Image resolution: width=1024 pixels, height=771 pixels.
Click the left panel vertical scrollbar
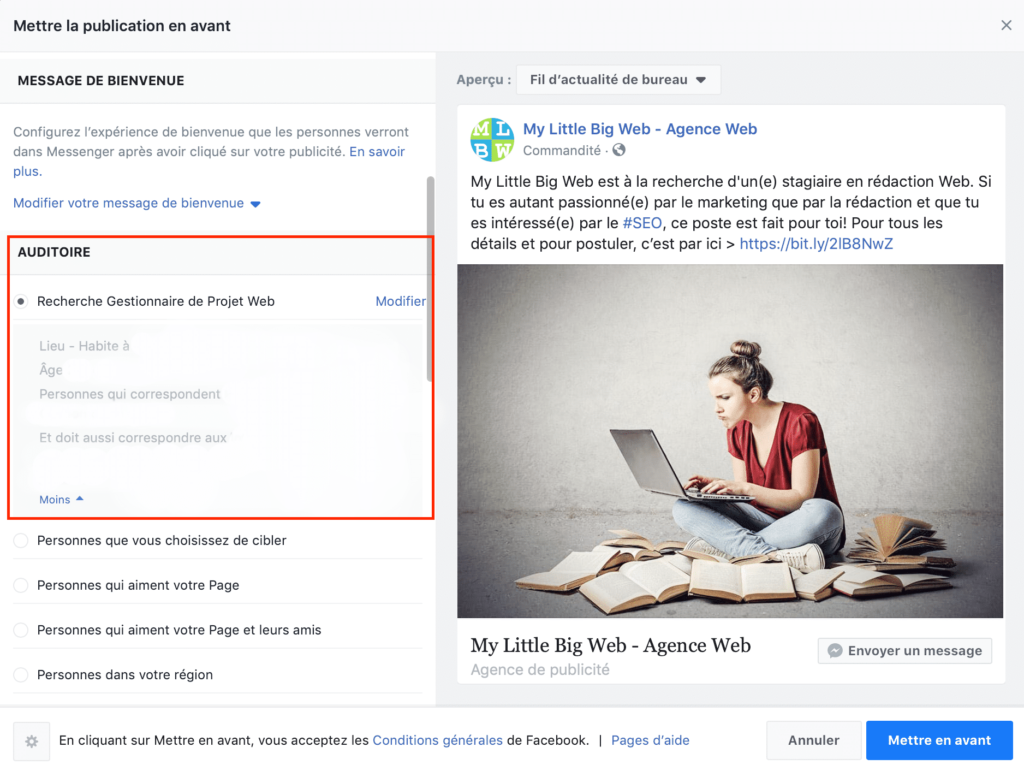[x=430, y=279]
